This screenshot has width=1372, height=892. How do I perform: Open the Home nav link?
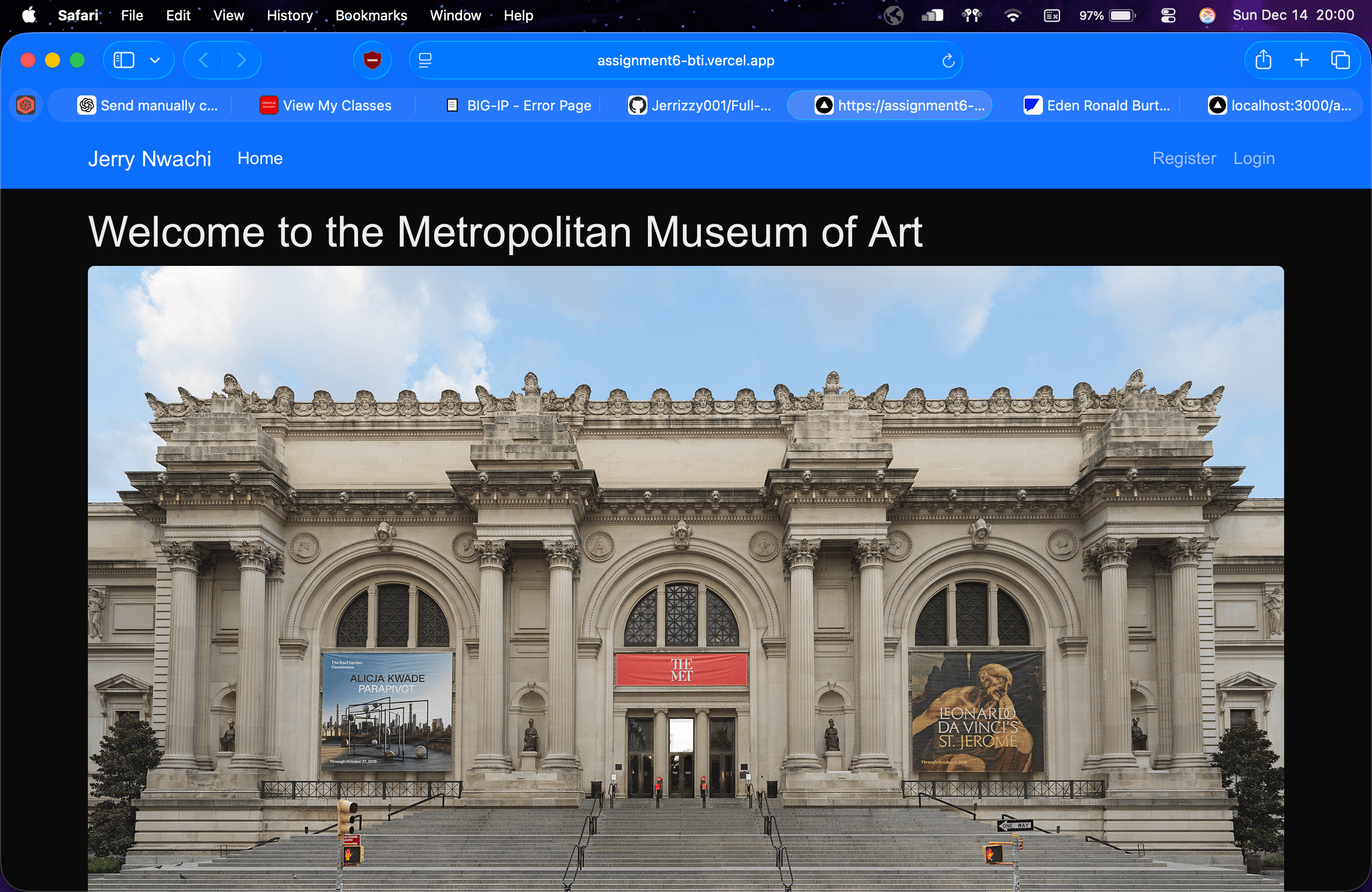coord(260,159)
